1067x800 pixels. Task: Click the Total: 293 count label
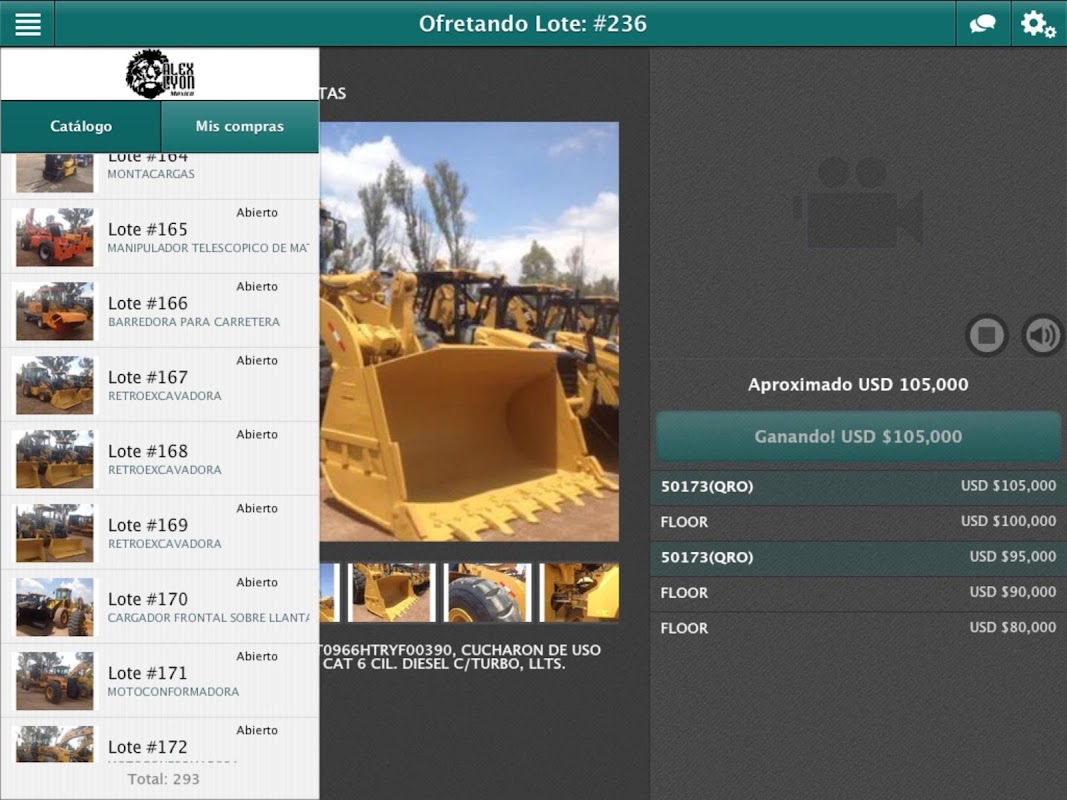pos(163,779)
